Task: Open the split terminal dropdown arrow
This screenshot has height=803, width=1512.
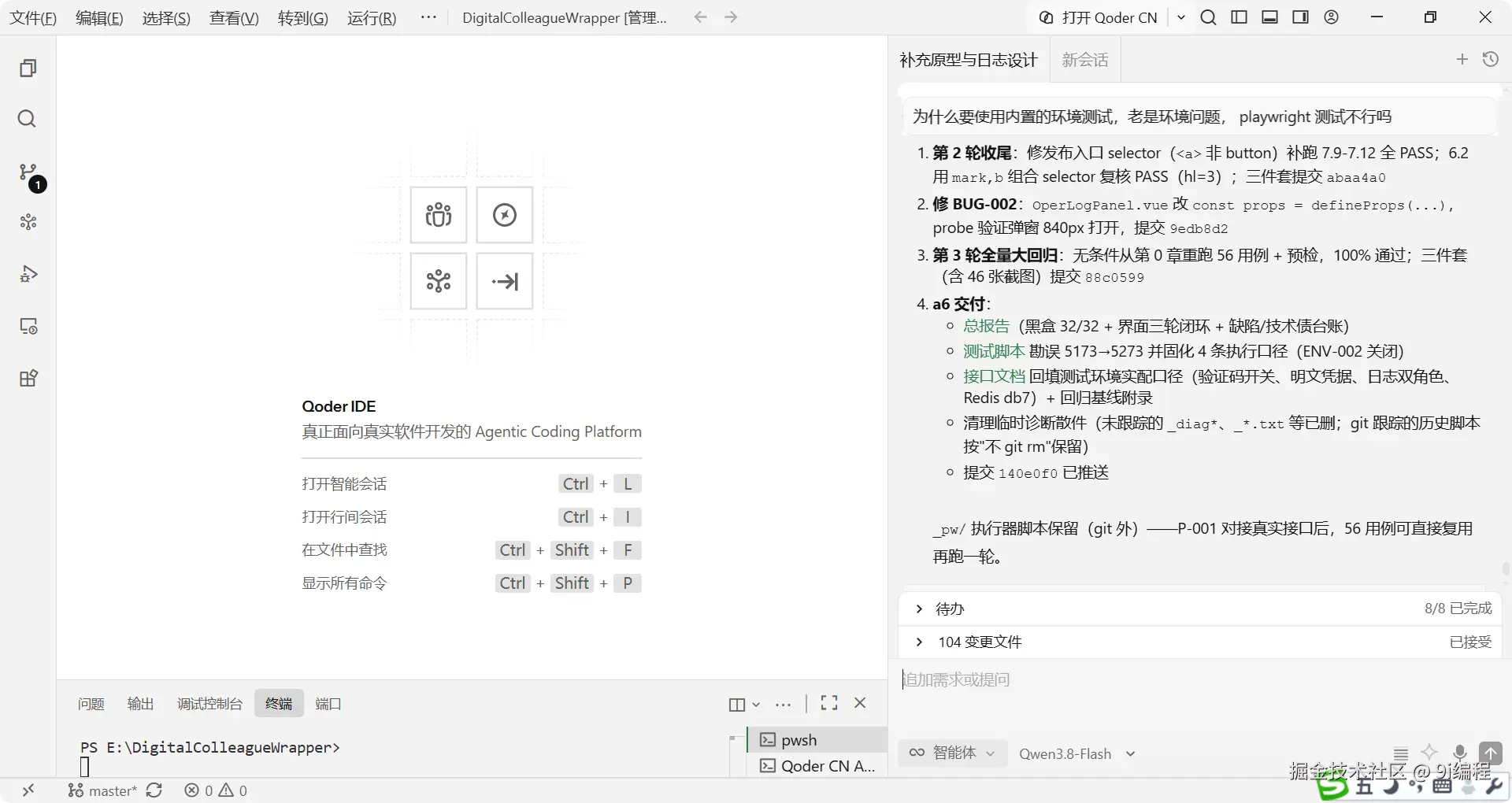Action: [x=756, y=705]
